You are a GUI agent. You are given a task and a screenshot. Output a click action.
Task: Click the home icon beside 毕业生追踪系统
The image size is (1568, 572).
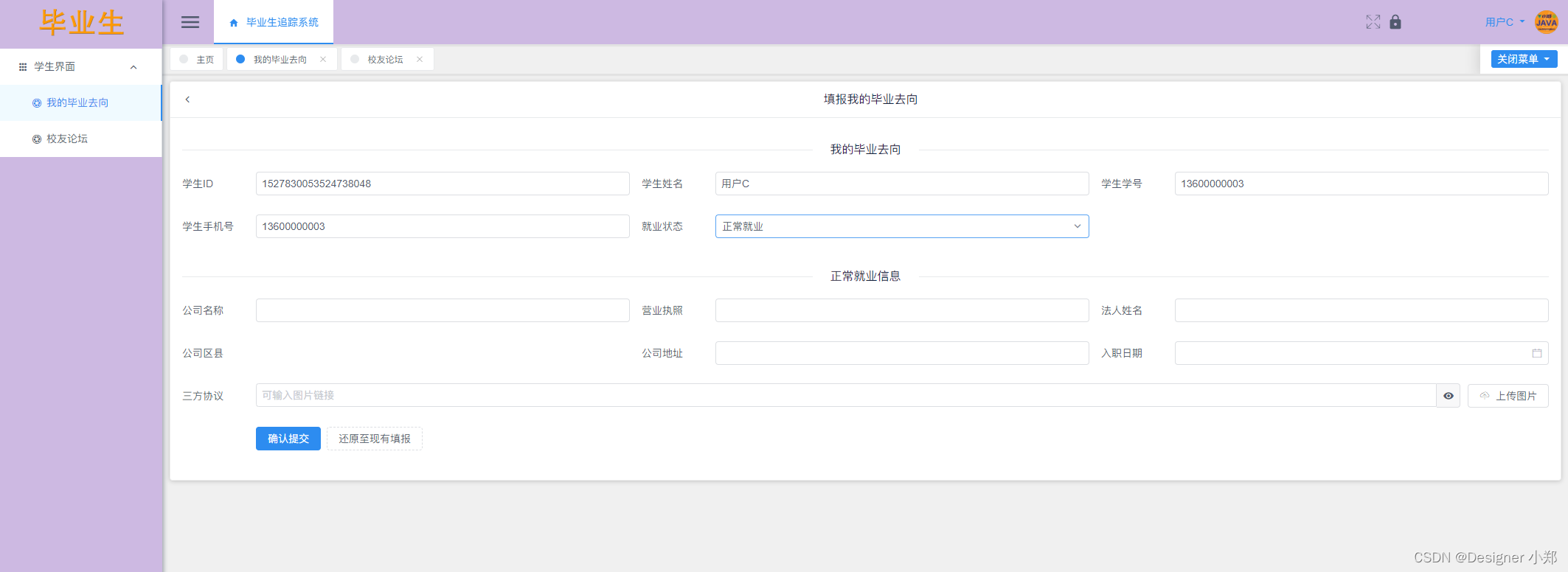point(234,23)
